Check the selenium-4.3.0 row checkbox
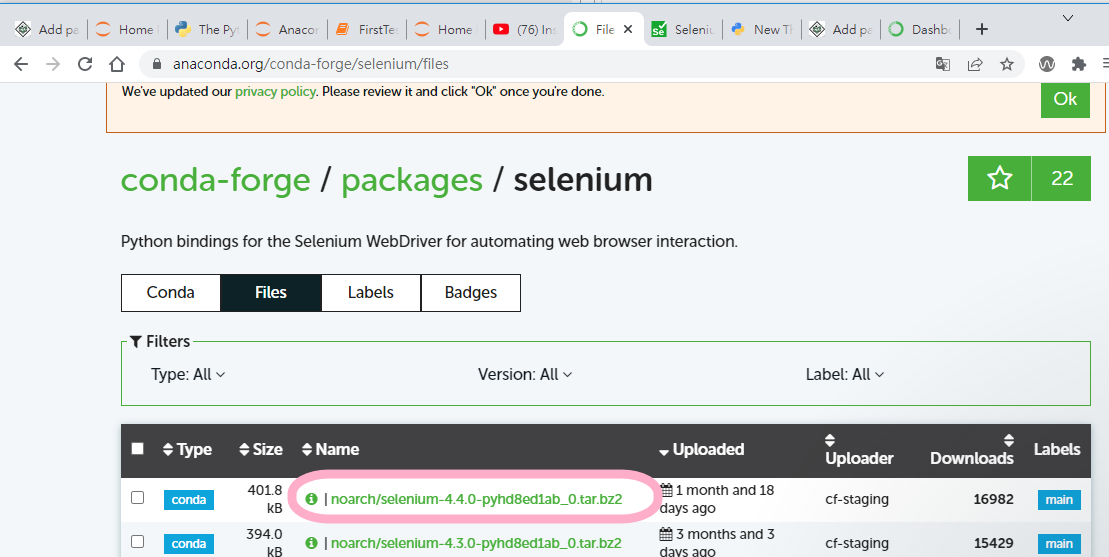1109x557 pixels. (x=138, y=542)
